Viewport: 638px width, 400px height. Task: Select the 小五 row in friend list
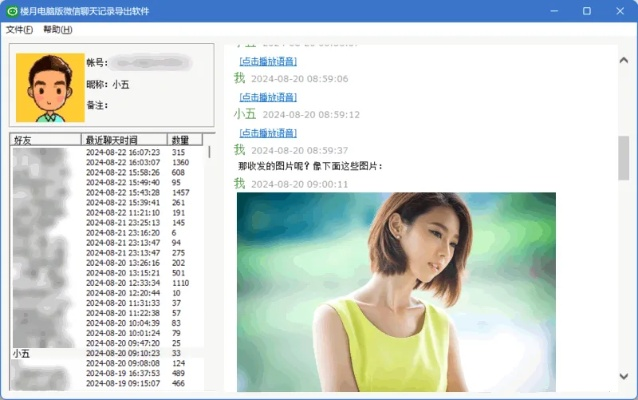(107, 353)
